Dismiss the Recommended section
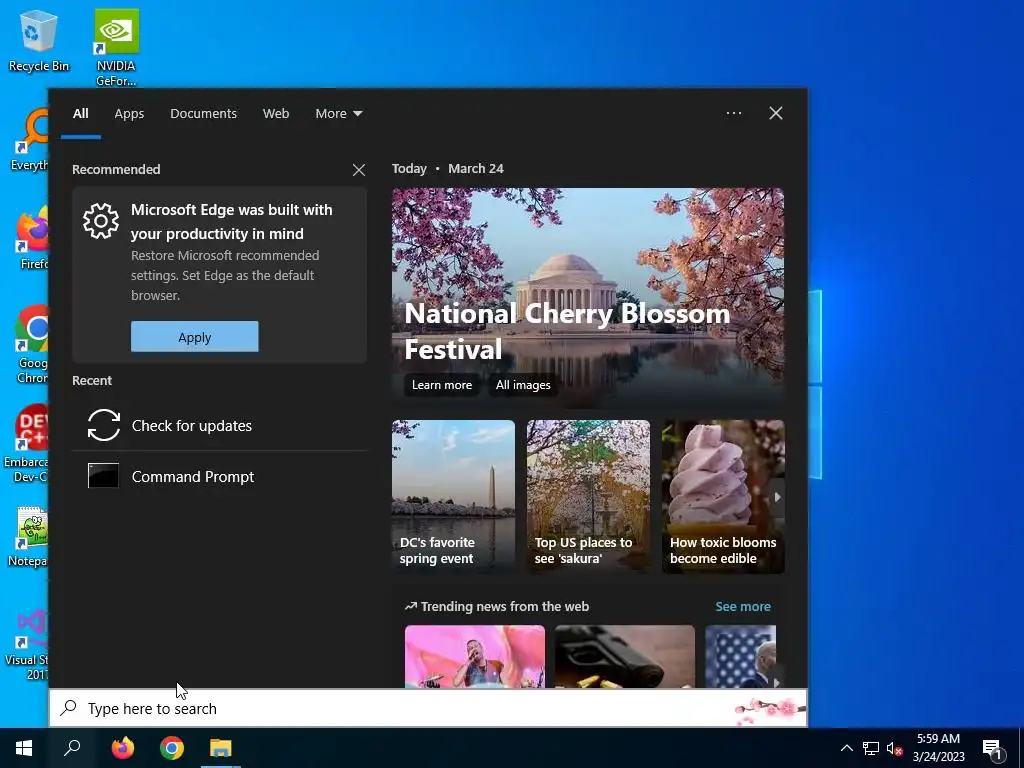 [x=359, y=170]
